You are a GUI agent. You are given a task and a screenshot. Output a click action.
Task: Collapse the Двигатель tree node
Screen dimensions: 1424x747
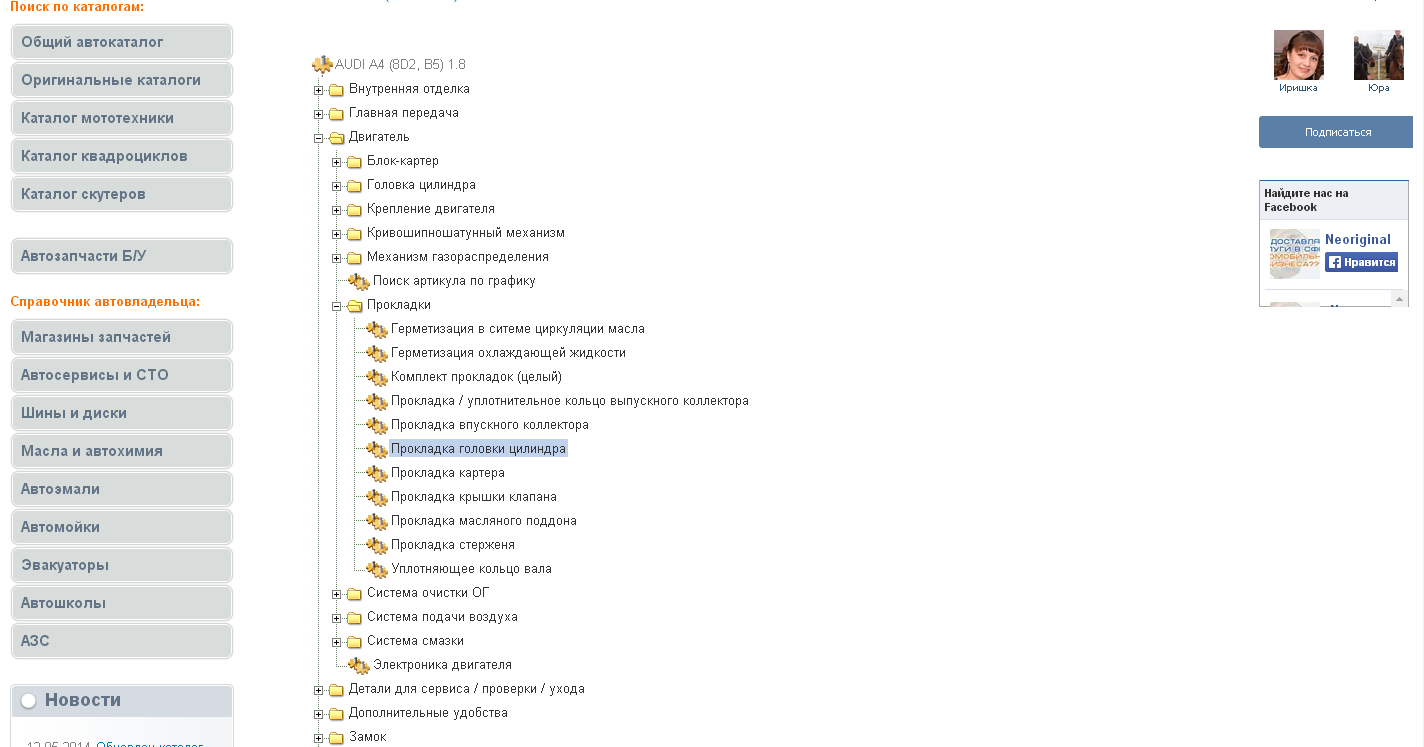pos(319,138)
